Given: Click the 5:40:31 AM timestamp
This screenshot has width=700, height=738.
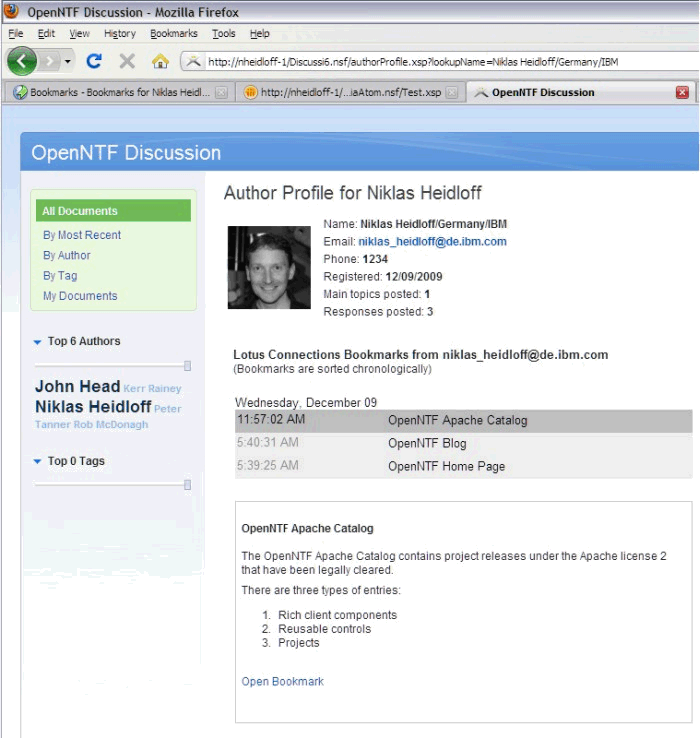Looking at the screenshot, I should click(x=267, y=442).
